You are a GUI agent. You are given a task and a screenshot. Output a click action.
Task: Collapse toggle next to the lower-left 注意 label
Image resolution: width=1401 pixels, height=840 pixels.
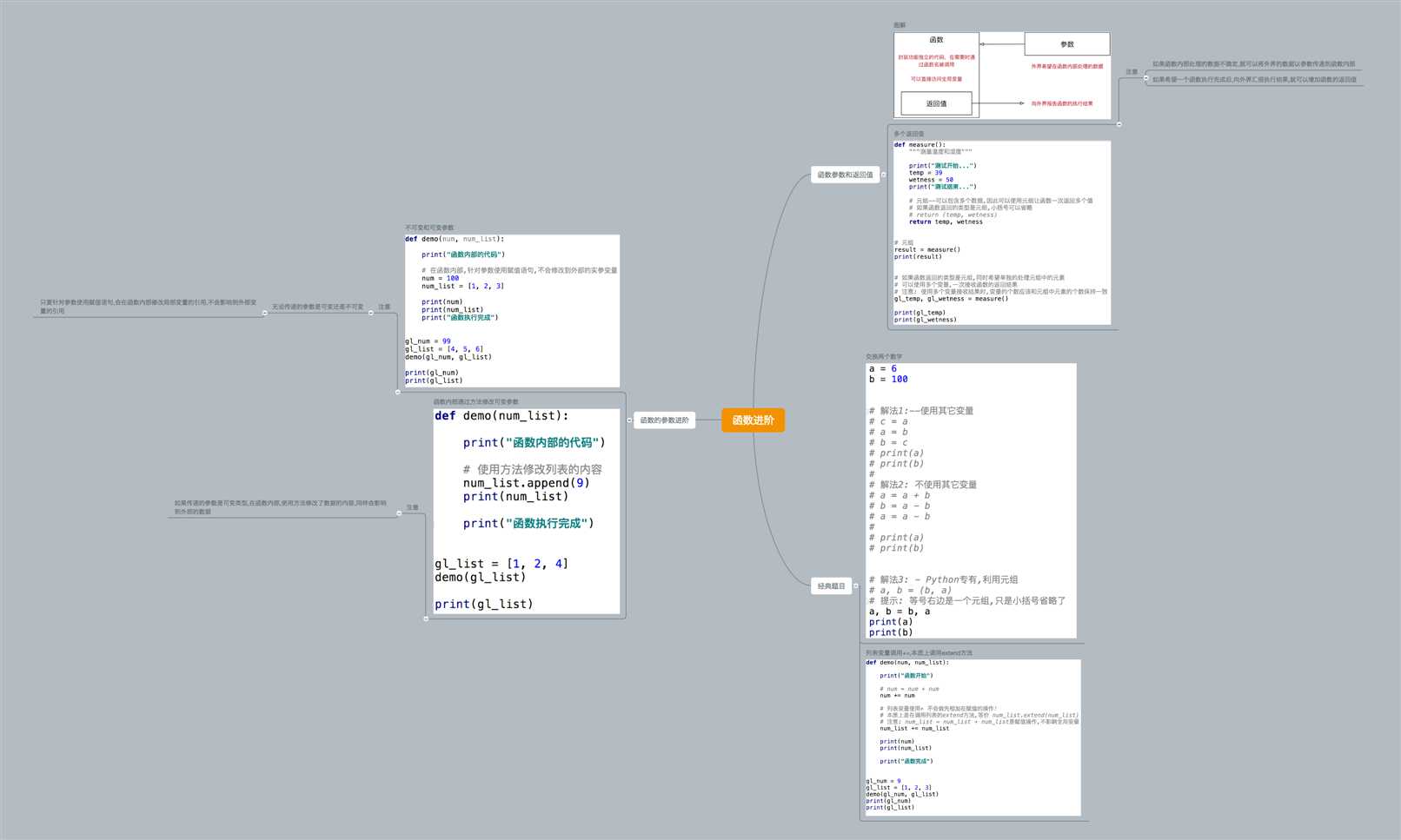[399, 513]
